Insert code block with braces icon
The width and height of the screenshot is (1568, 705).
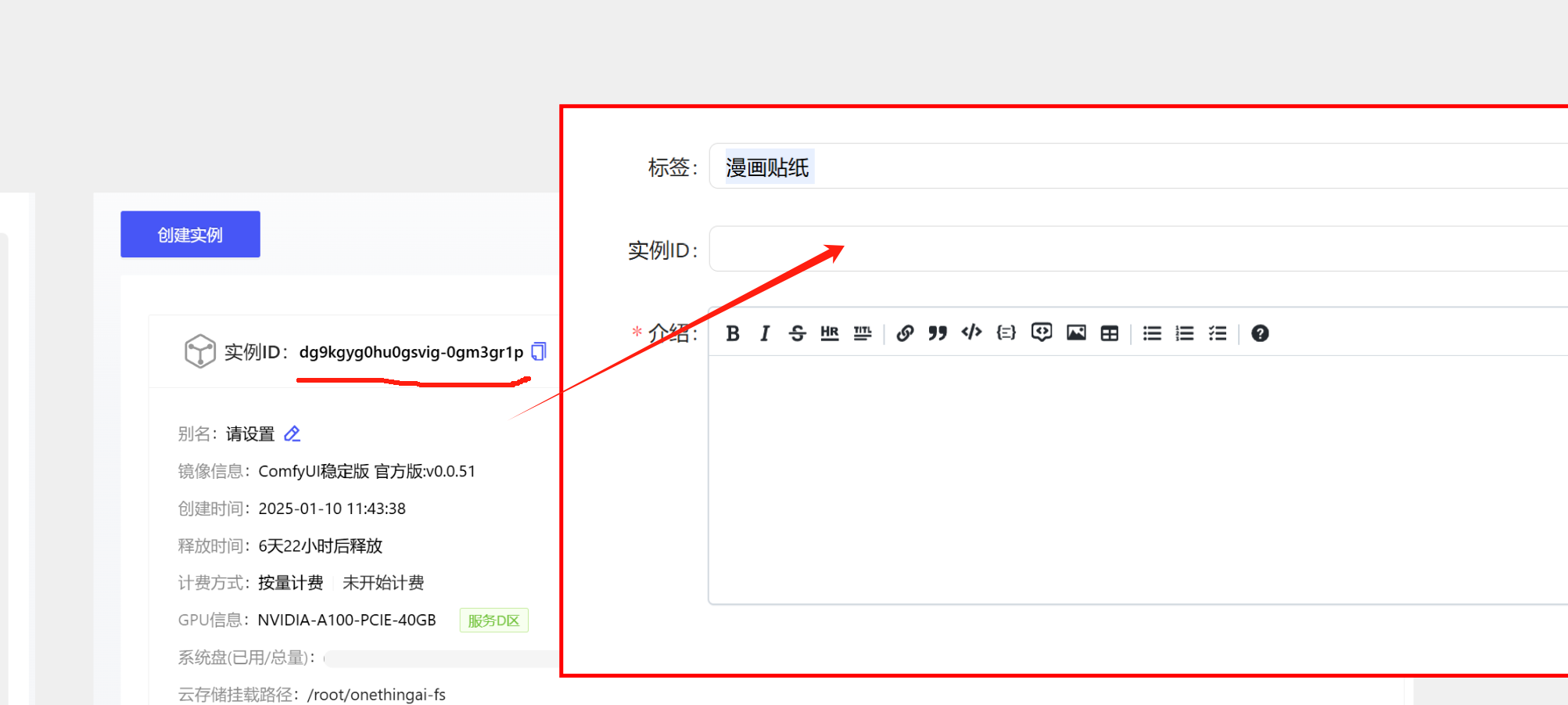pos(1006,333)
